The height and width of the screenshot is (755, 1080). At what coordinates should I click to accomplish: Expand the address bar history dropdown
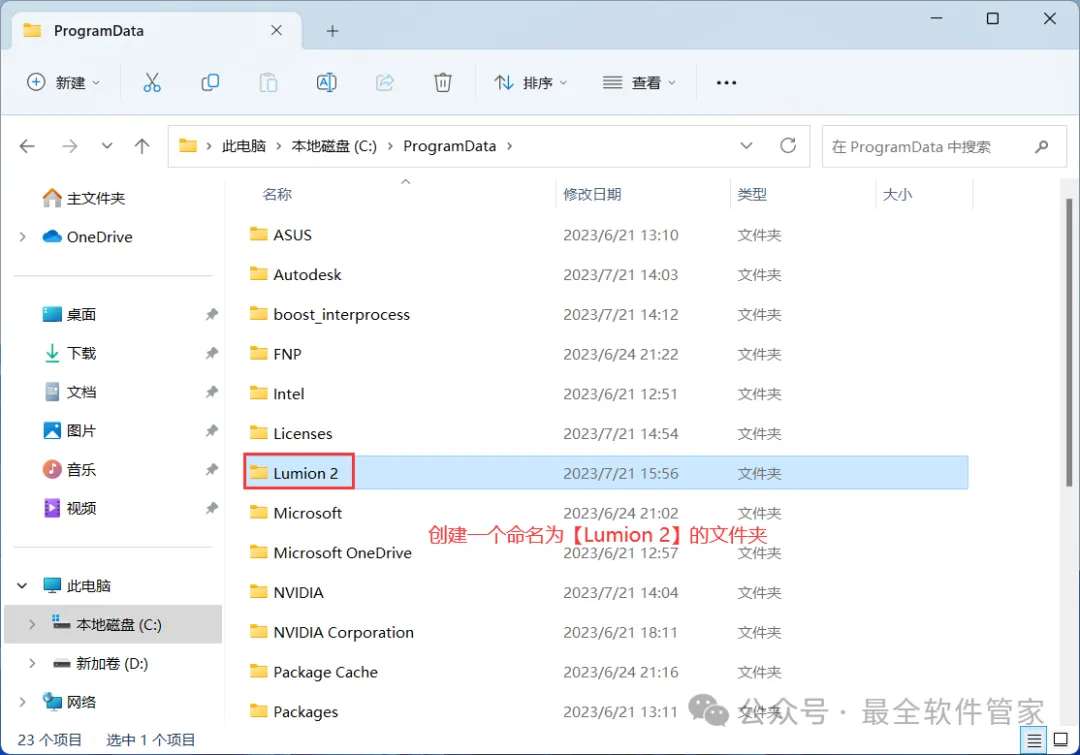747,145
